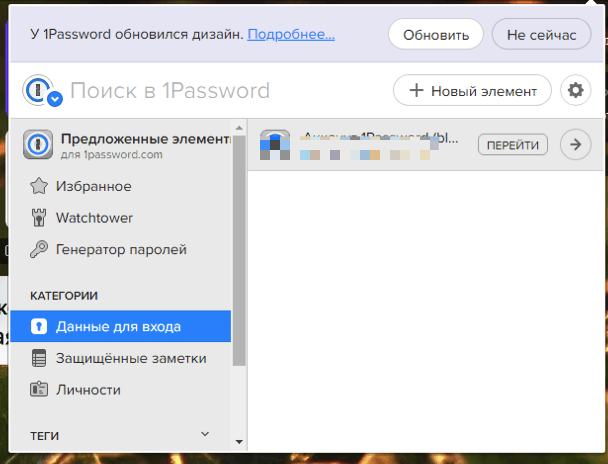Click the ПЕРЕЙТИ button on the account item
The image size is (608, 464).
coord(513,145)
